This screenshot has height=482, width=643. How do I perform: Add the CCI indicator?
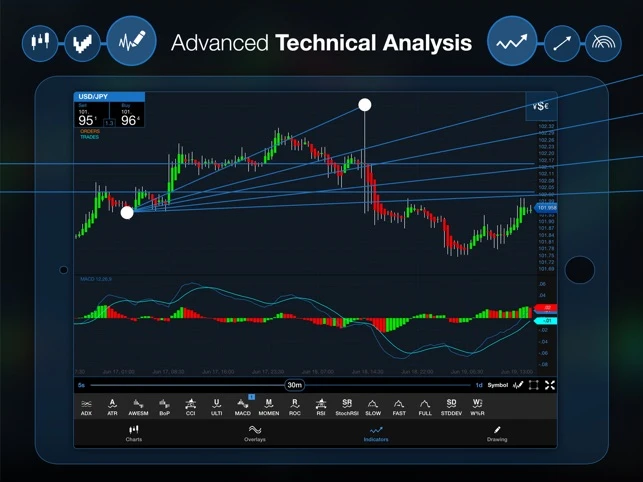(190, 407)
